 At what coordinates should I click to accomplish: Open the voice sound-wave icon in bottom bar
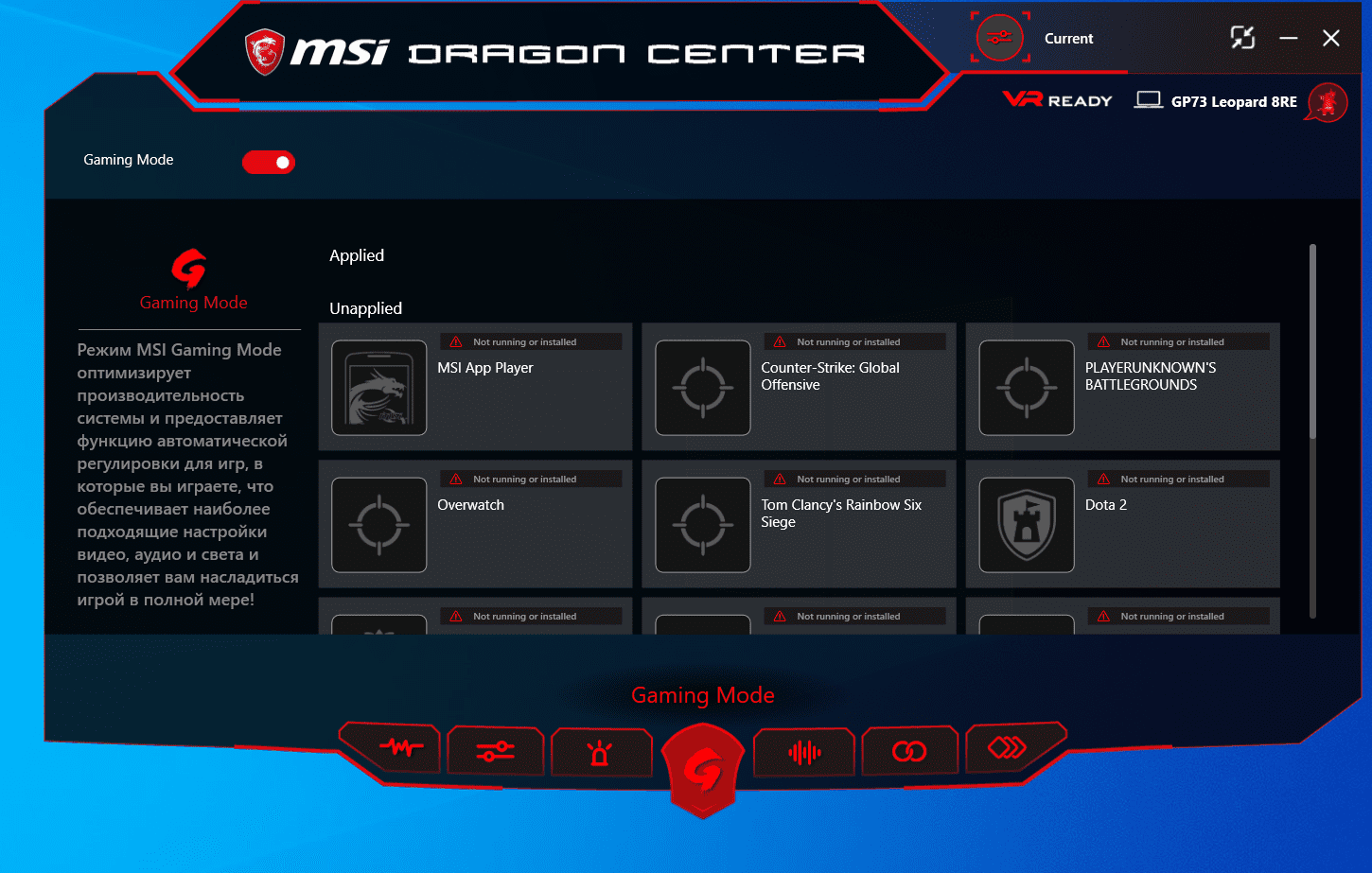tap(805, 753)
